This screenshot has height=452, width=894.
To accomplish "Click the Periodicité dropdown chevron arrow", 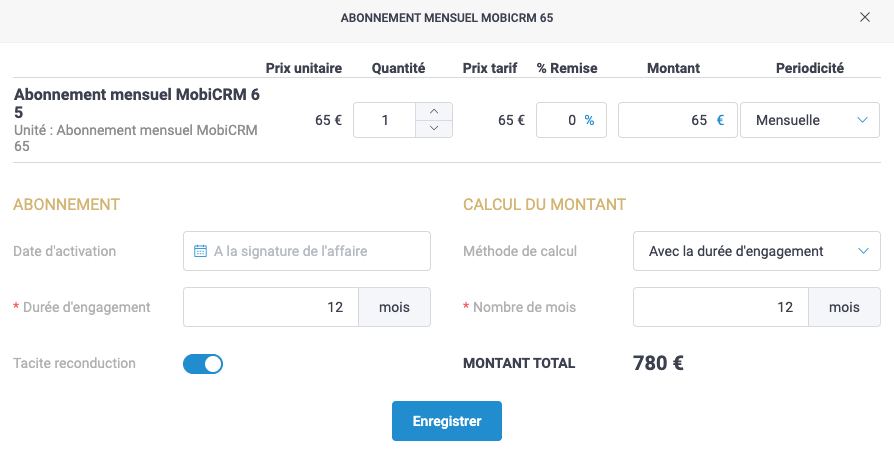I will (x=863, y=120).
